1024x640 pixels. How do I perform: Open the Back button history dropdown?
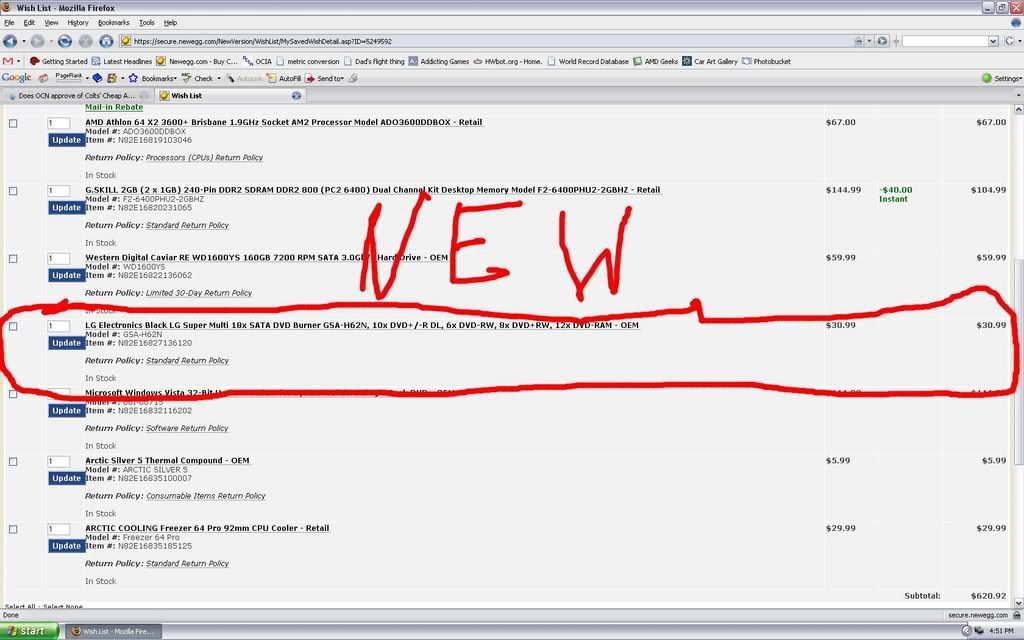(x=24, y=41)
